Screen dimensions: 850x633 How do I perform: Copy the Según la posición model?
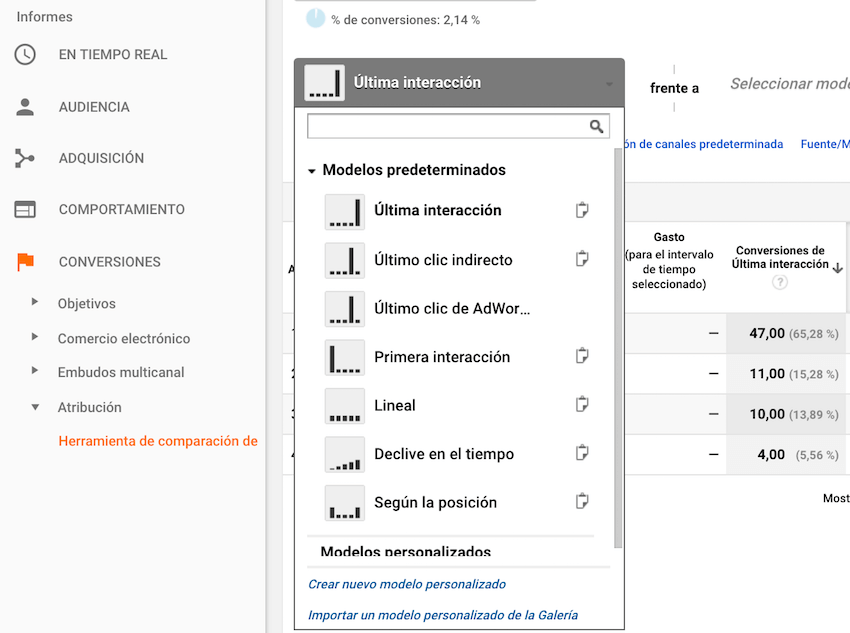click(x=582, y=501)
